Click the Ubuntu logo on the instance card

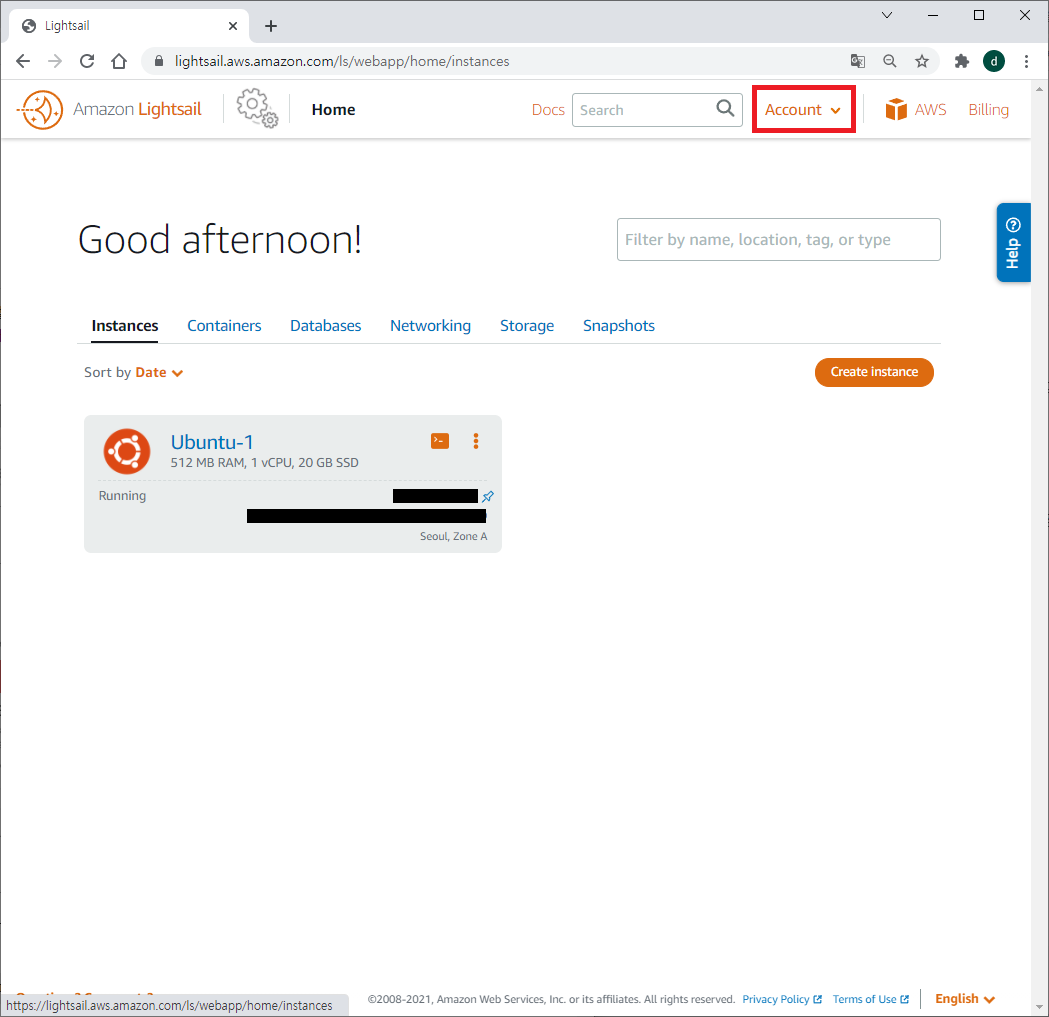126,452
